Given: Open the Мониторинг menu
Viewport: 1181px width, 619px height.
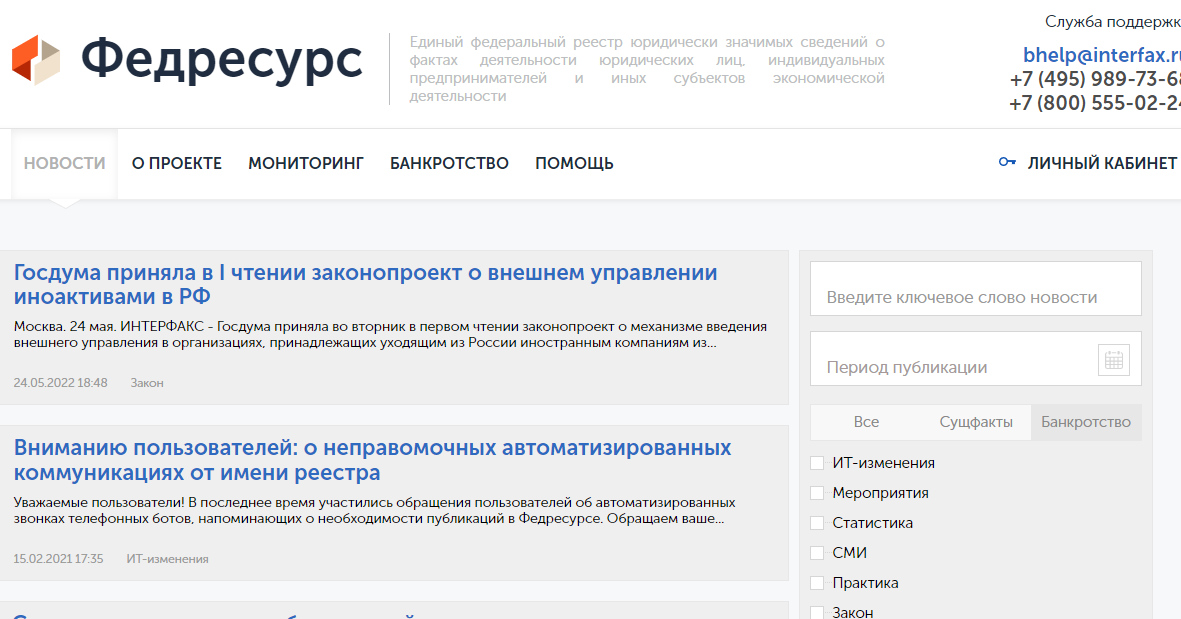Looking at the screenshot, I should 306,163.
